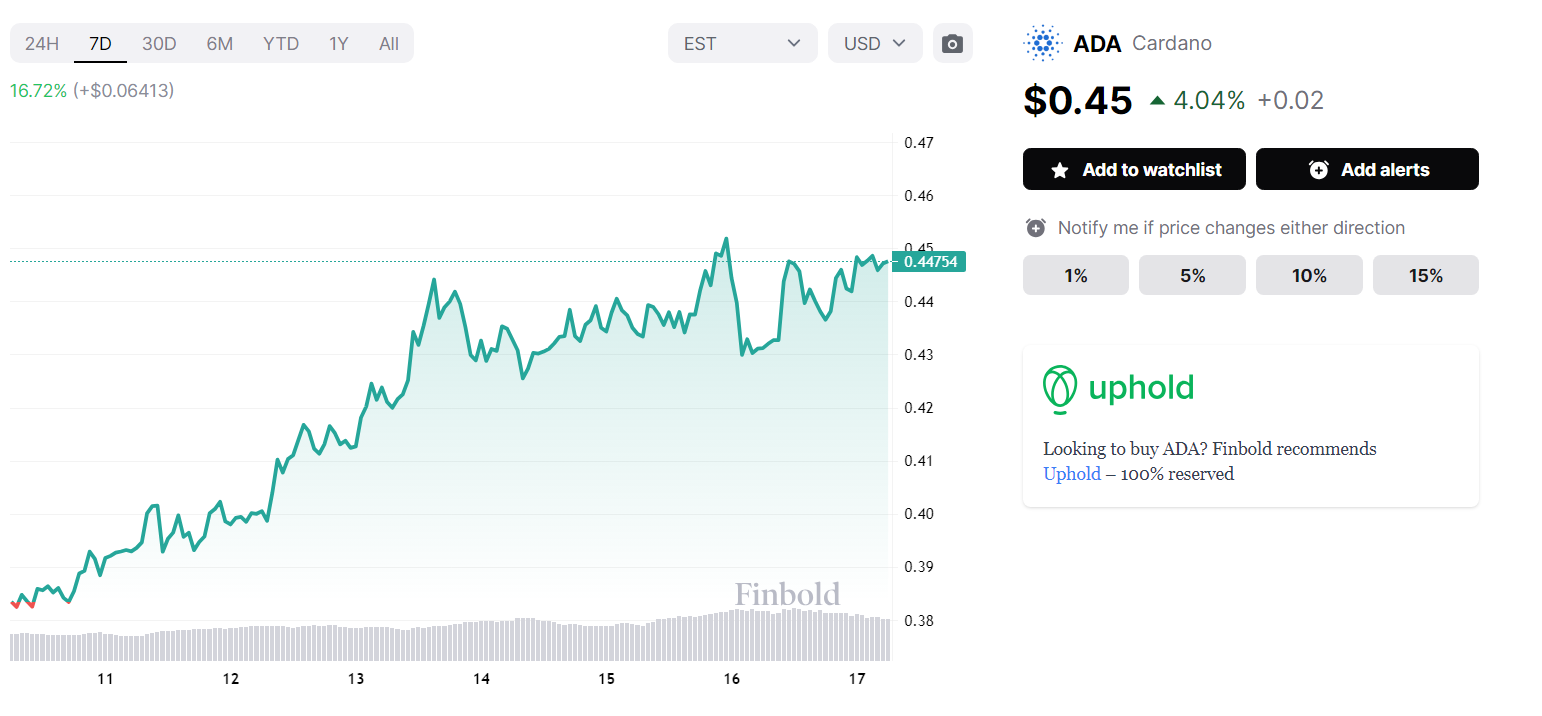Click the Cardano name label
The width and height of the screenshot is (1542, 716).
click(1172, 43)
